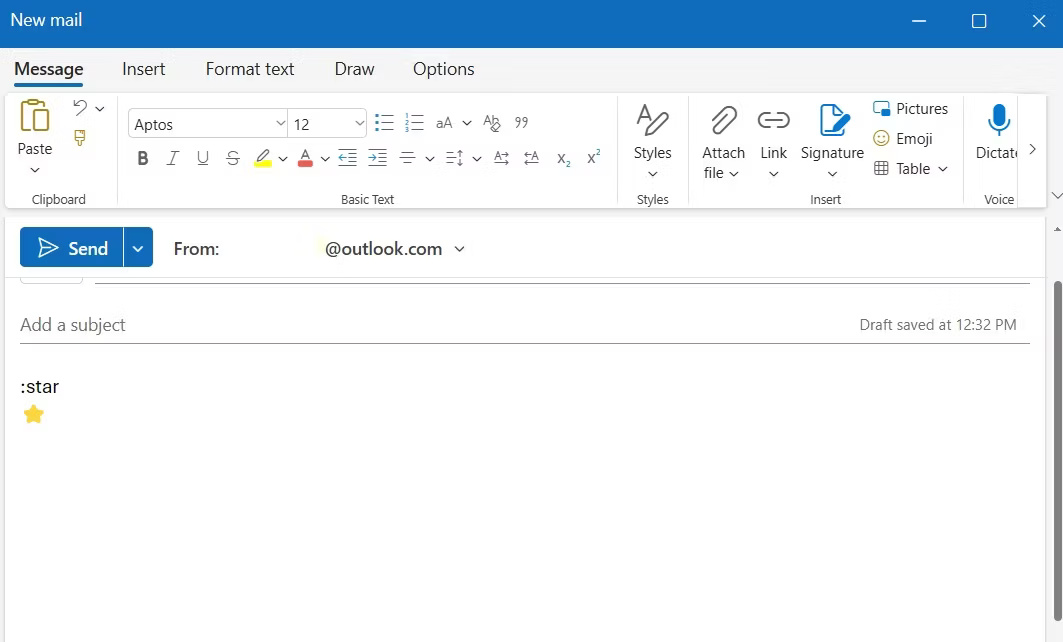This screenshot has height=642, width=1063.
Task: Open the Draw tab
Action: coord(355,69)
